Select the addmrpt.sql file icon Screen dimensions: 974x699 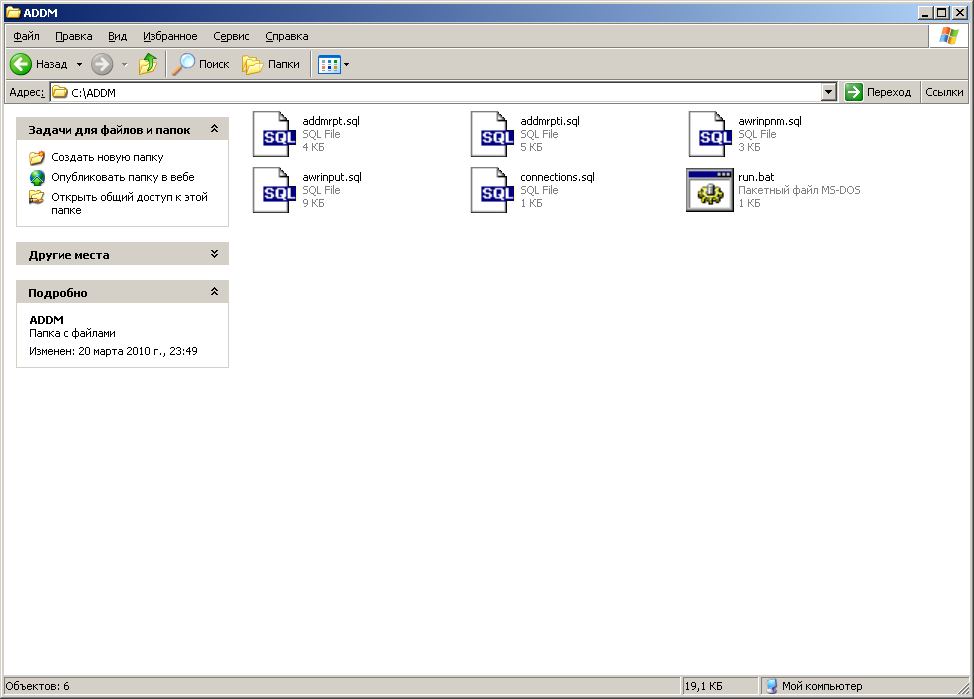coord(271,134)
